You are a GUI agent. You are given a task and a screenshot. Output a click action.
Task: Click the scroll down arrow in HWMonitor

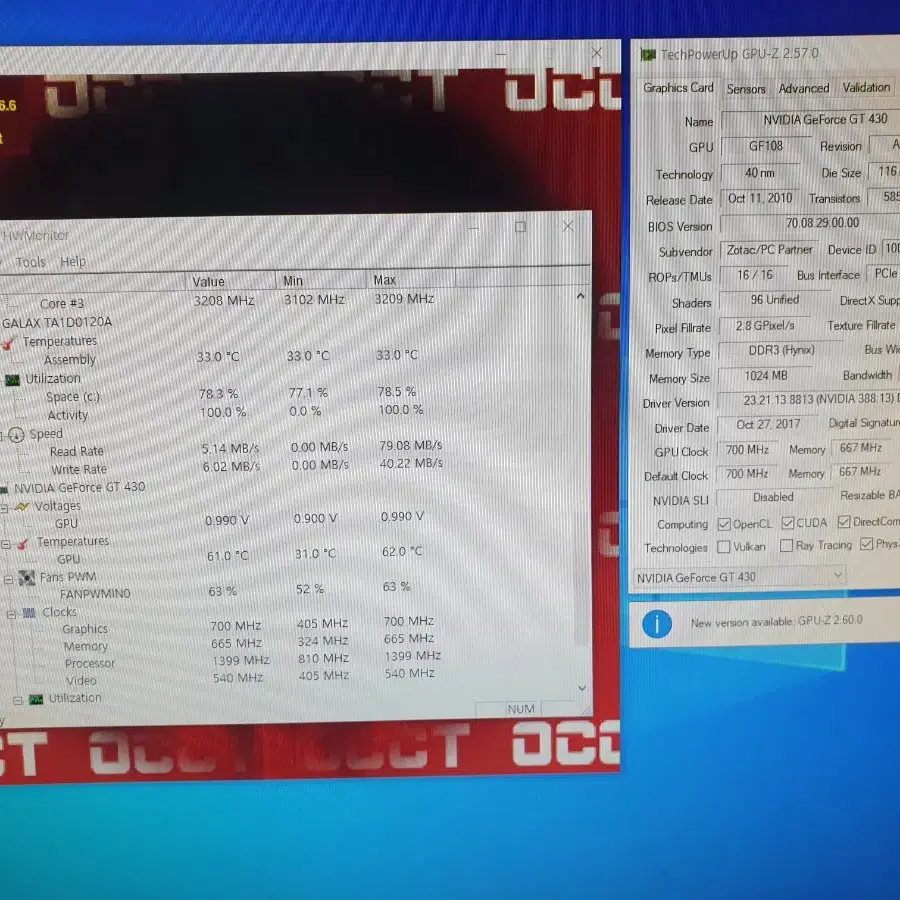(582, 688)
